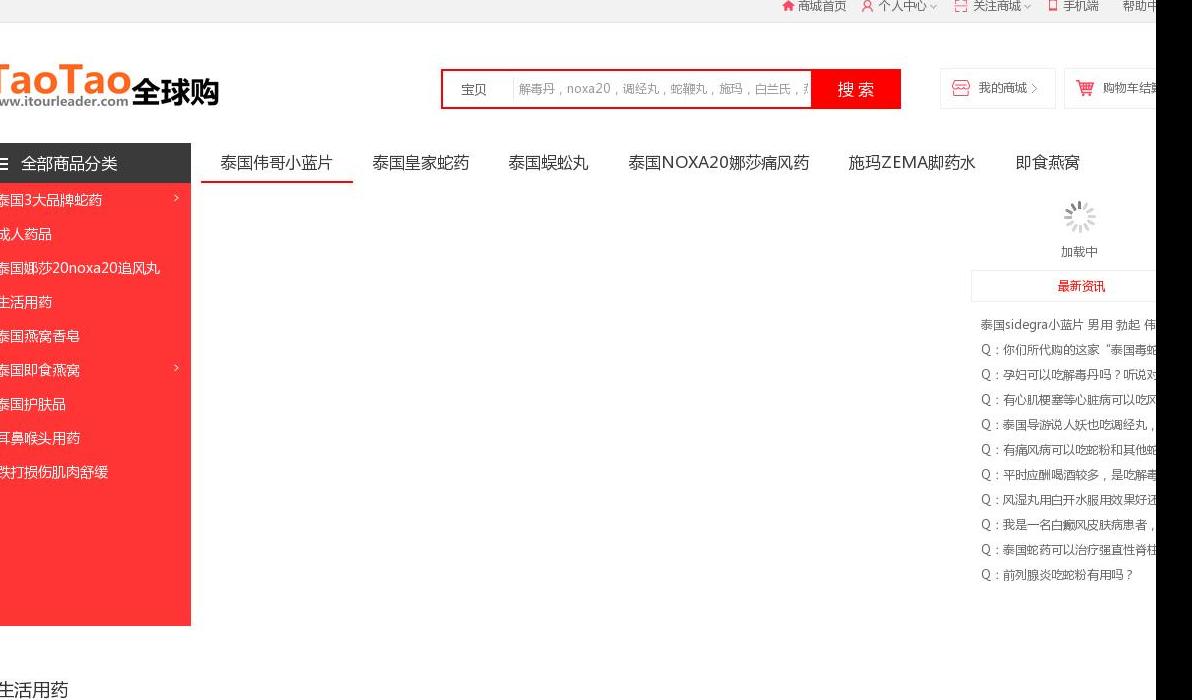The height and width of the screenshot is (700, 1192).
Task: Click the hamburger icon beside 全部商品分类
Action: click(x=5, y=163)
